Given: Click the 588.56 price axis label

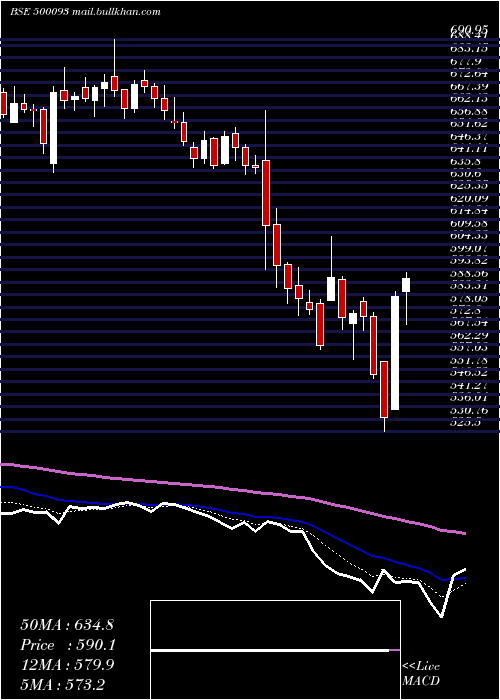Looking at the screenshot, I should [468, 273].
